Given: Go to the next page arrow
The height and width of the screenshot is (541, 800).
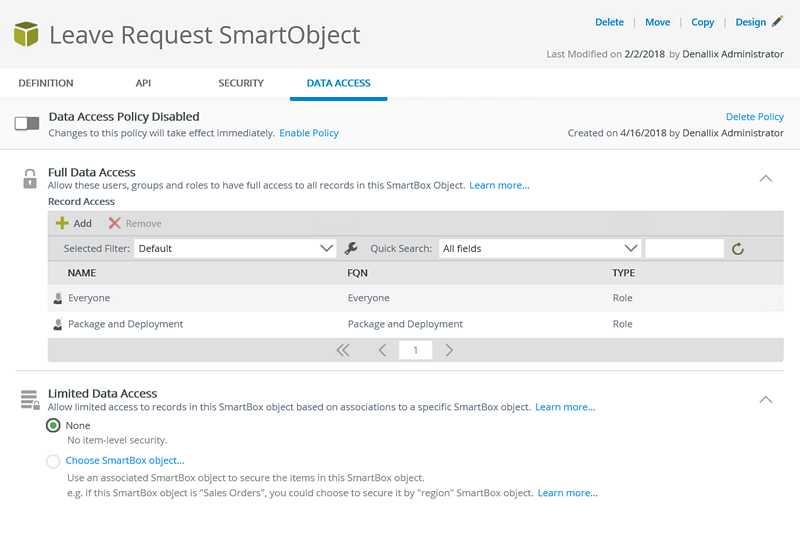Looking at the screenshot, I should (x=449, y=350).
